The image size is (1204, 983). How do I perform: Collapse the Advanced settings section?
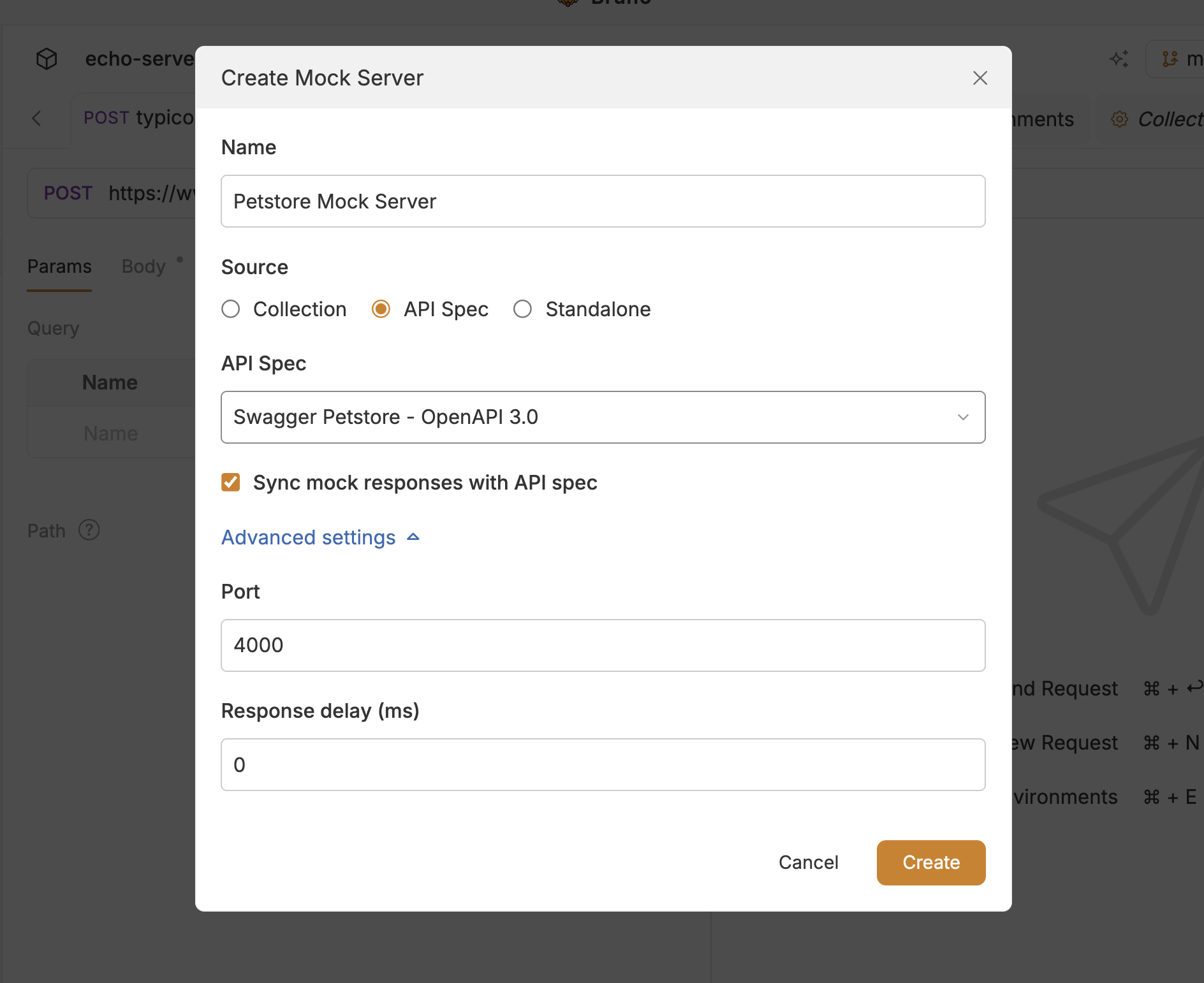coord(320,537)
